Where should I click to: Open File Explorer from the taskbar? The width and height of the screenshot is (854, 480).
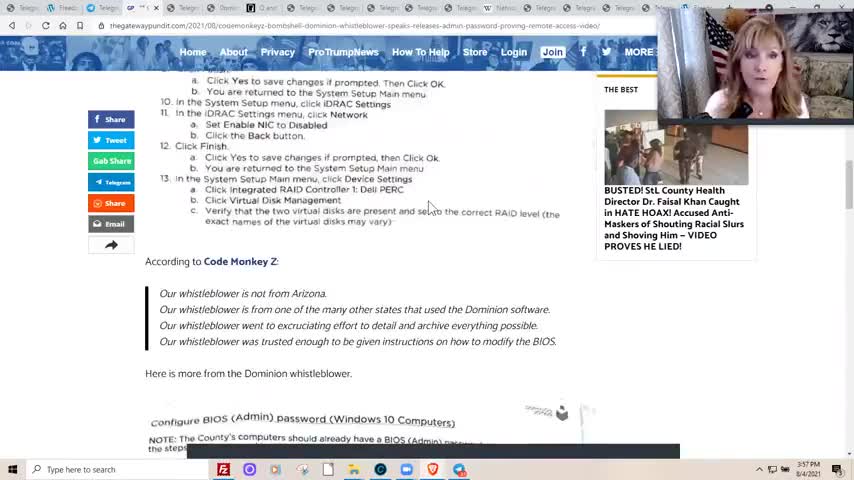354,469
